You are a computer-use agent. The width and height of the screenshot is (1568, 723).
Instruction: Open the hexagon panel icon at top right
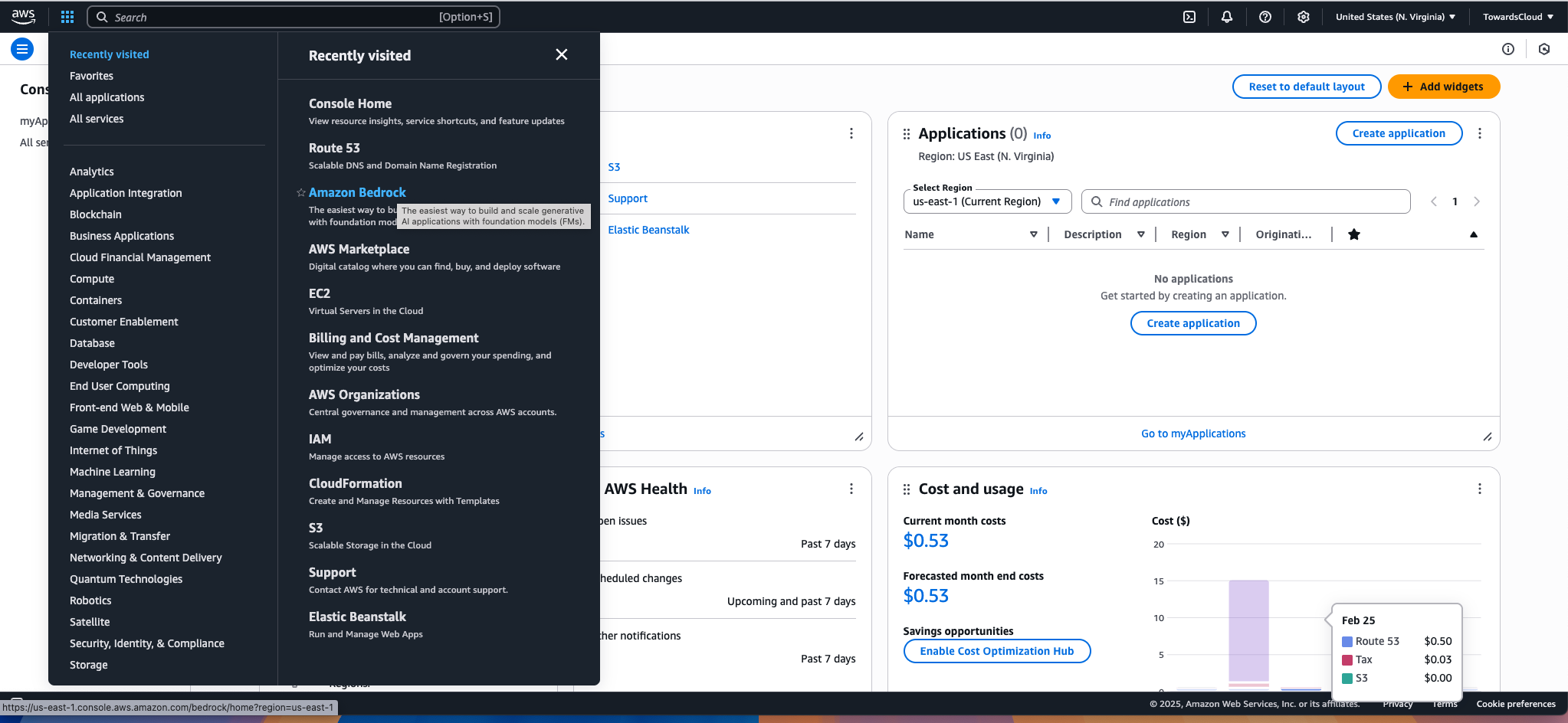1544,49
